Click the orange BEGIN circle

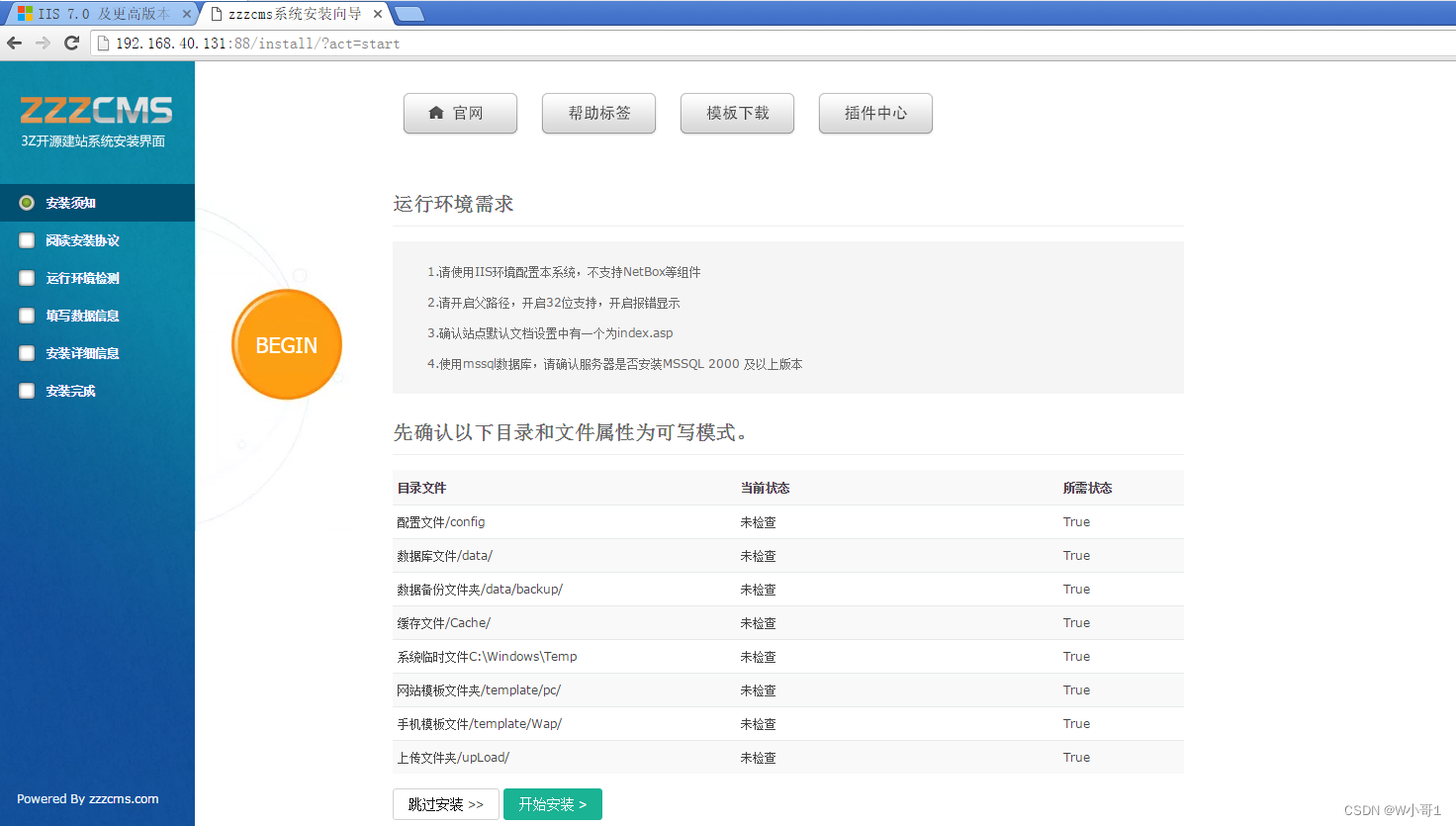point(286,344)
